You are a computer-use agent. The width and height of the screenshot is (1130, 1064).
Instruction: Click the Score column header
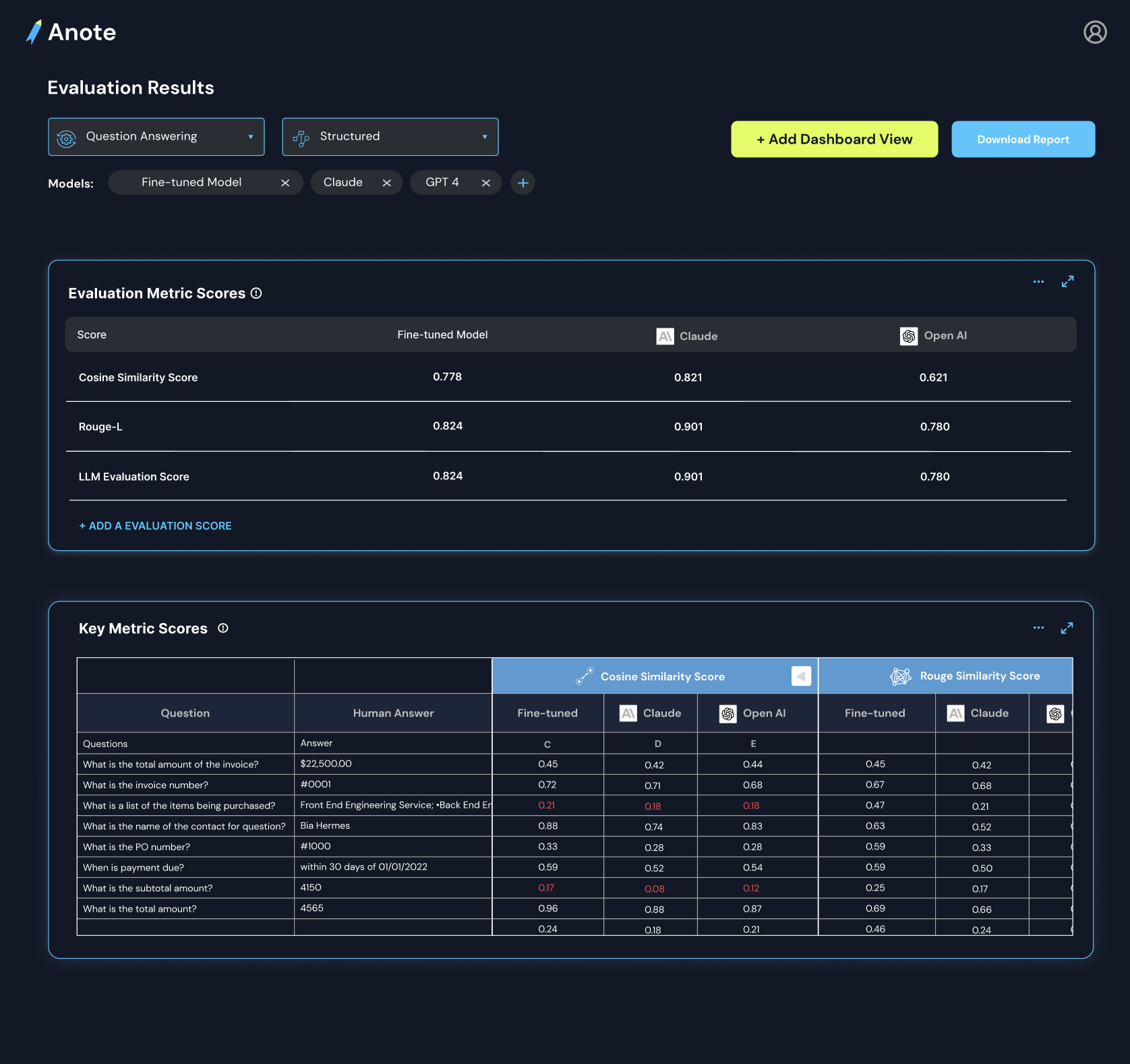pos(92,335)
